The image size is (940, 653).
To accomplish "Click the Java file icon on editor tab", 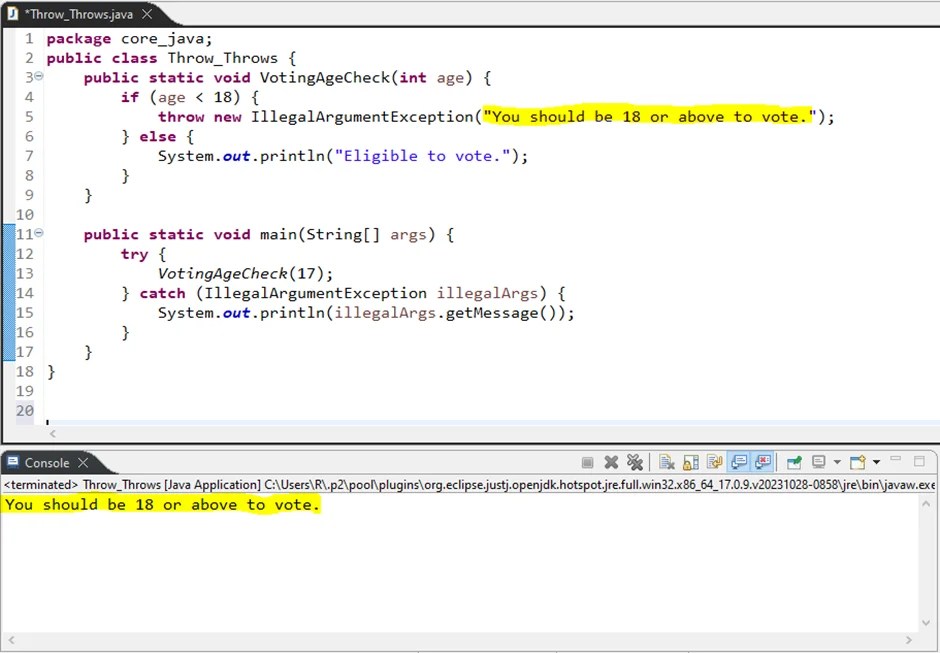I will point(13,14).
